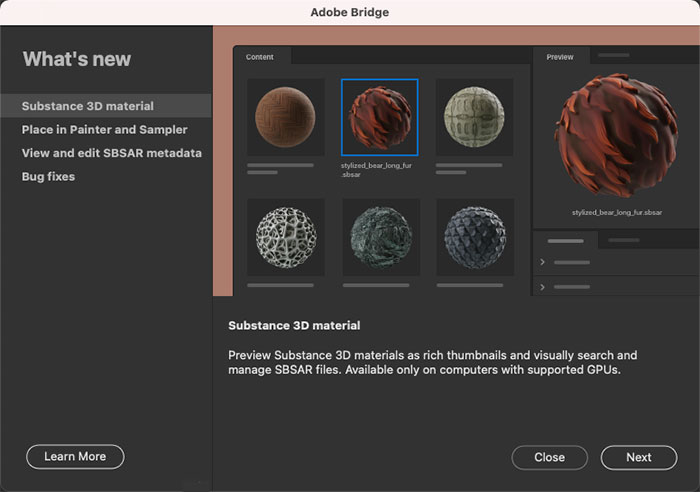
Task: Click the Learn More button
Action: tap(75, 456)
